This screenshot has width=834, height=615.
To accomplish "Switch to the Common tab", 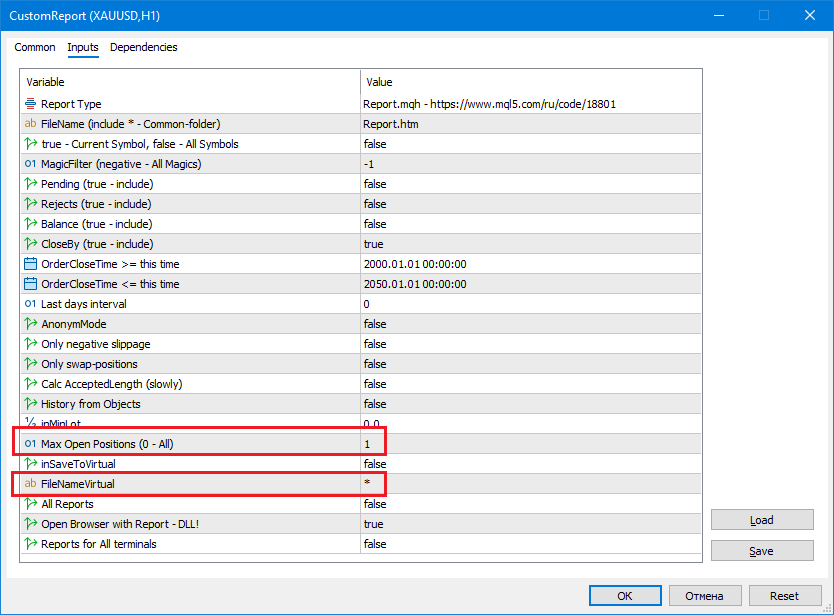I will tap(35, 47).
